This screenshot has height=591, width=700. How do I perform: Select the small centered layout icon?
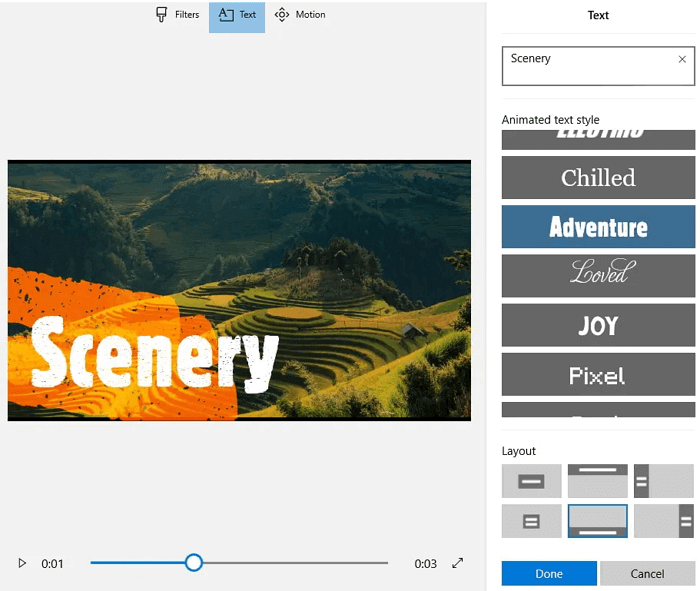coord(531,521)
